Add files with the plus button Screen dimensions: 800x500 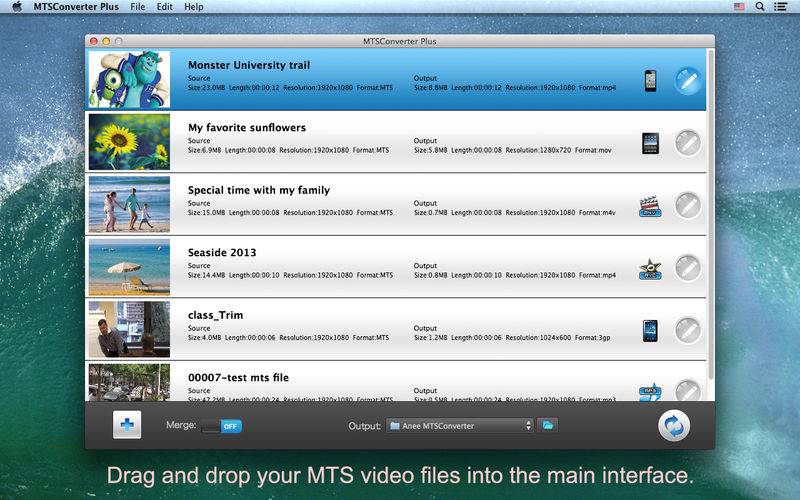[x=127, y=424]
